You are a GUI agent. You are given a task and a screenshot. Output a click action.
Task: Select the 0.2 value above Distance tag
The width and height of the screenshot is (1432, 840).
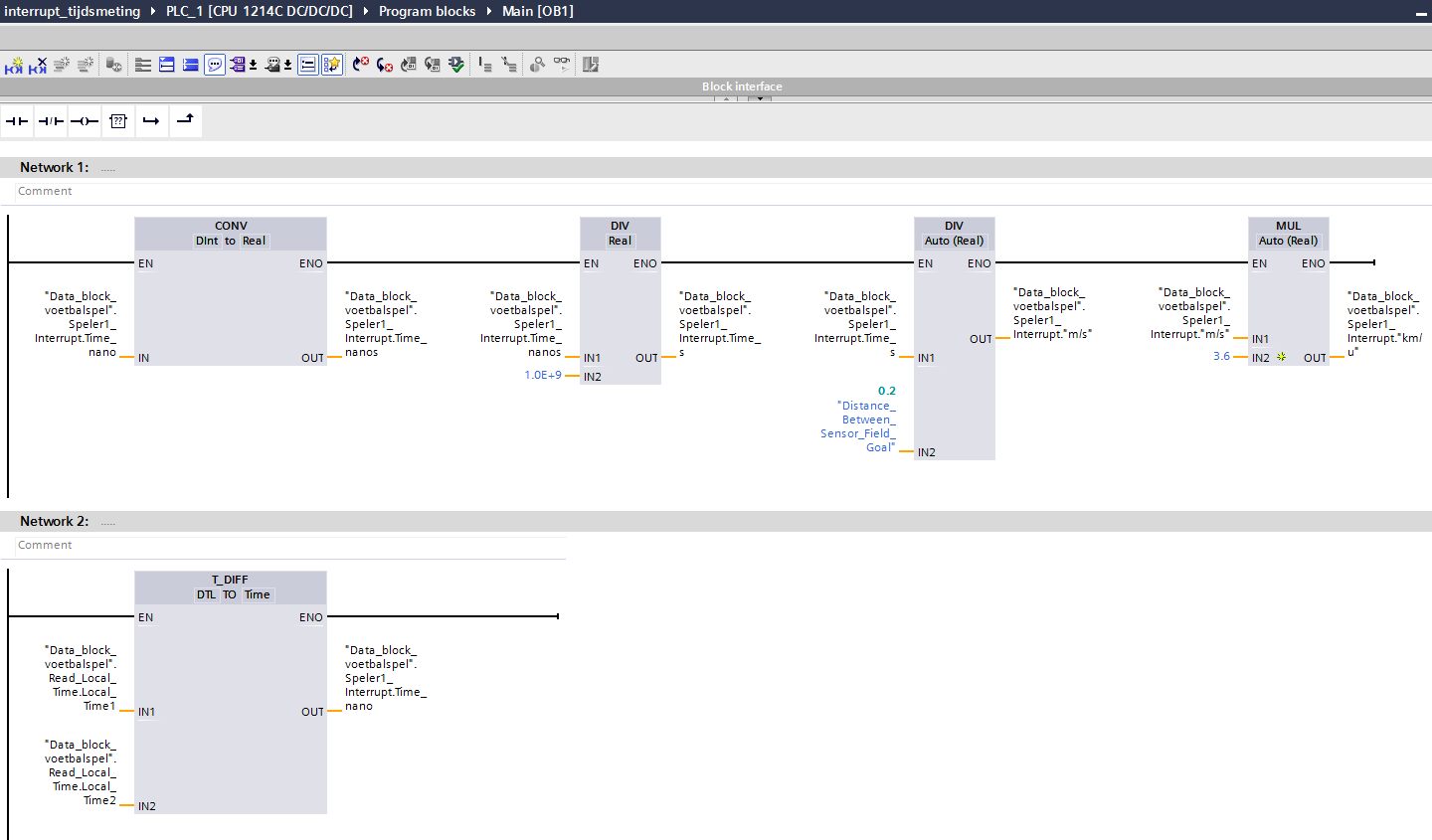pyautogui.click(x=887, y=391)
